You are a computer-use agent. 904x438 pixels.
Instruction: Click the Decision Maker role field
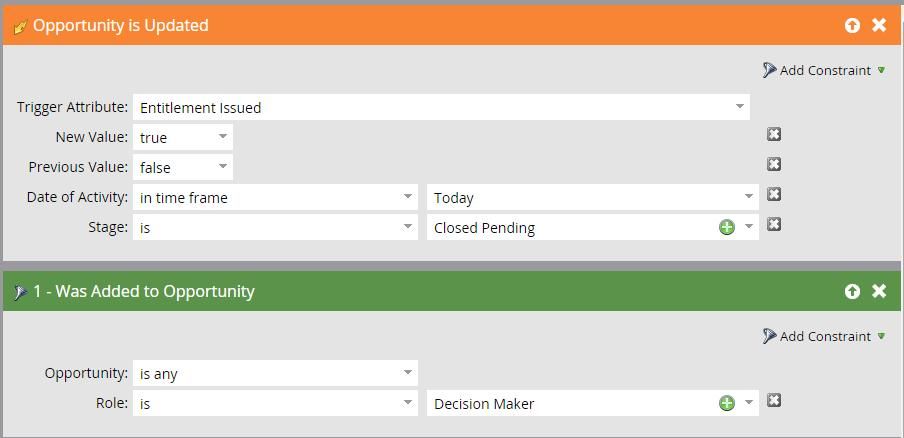570,404
